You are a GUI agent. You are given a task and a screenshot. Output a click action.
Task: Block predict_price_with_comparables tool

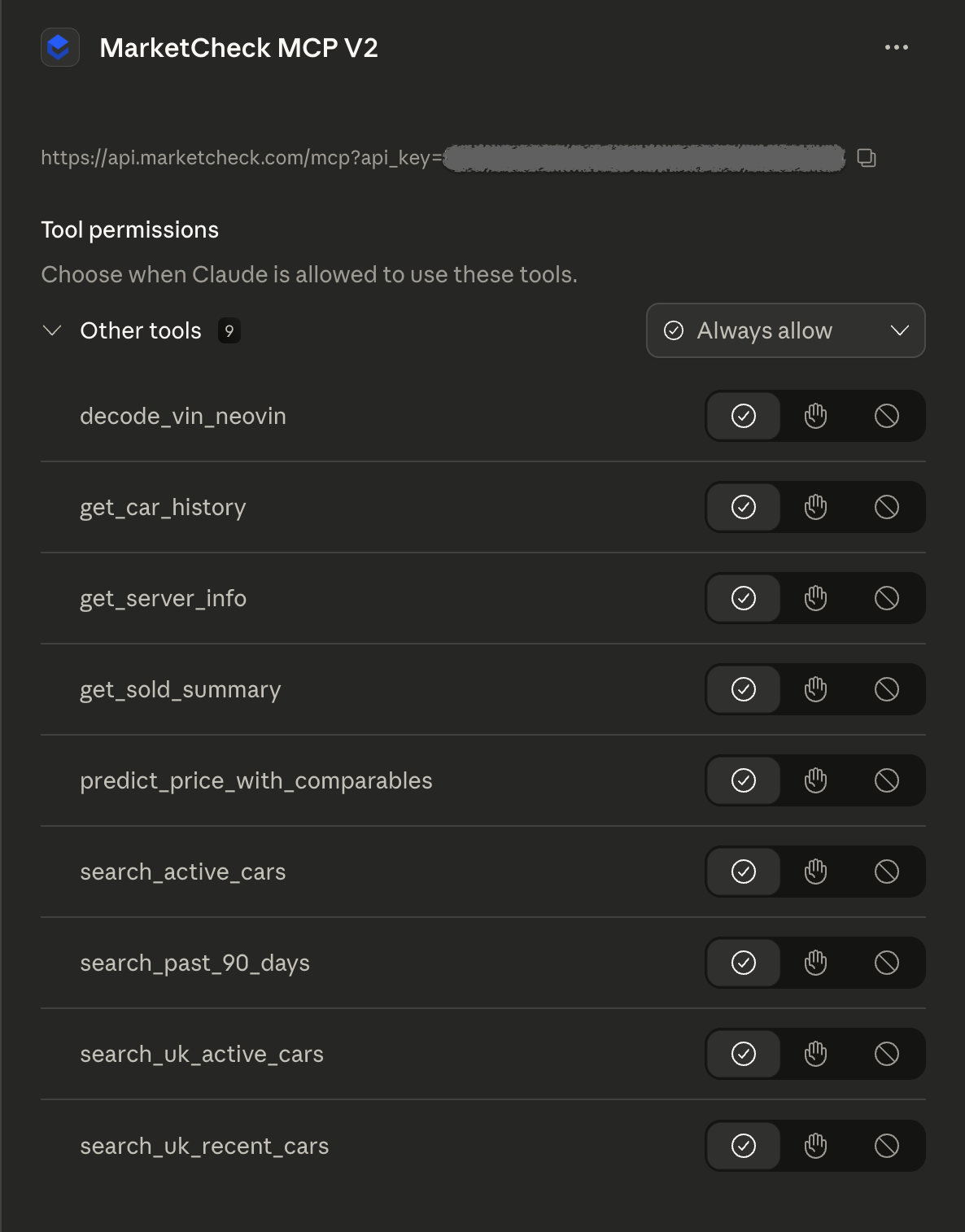(x=886, y=780)
